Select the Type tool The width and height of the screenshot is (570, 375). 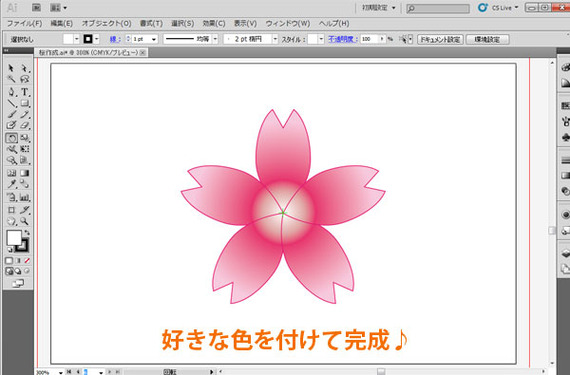click(24, 92)
